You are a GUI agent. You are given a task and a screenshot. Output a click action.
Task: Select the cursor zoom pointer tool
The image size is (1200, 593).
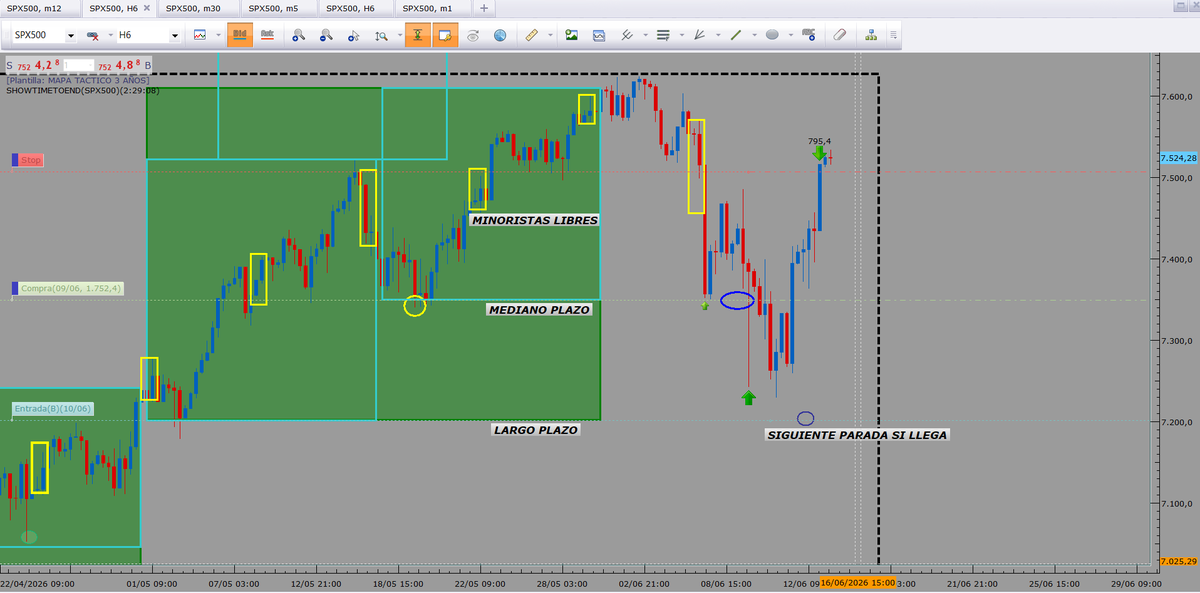click(x=353, y=36)
